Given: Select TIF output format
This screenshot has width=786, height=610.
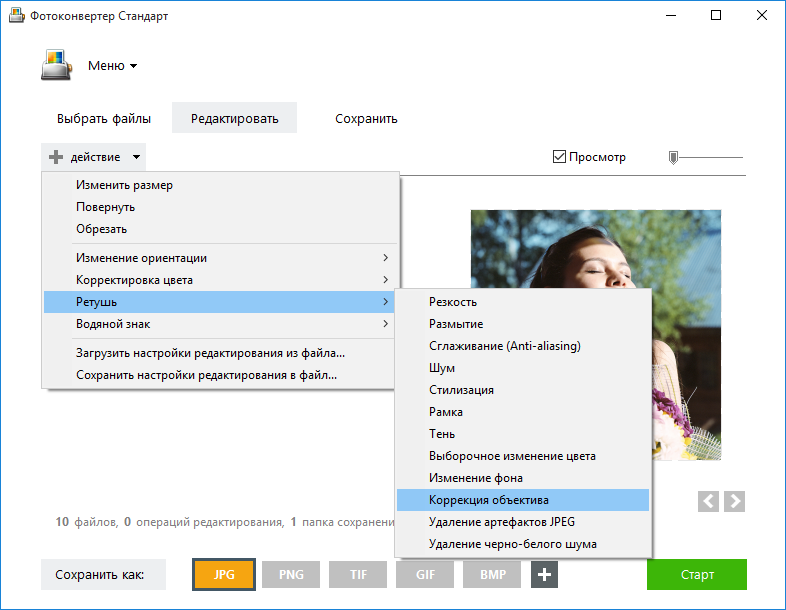Looking at the screenshot, I should click(358, 574).
